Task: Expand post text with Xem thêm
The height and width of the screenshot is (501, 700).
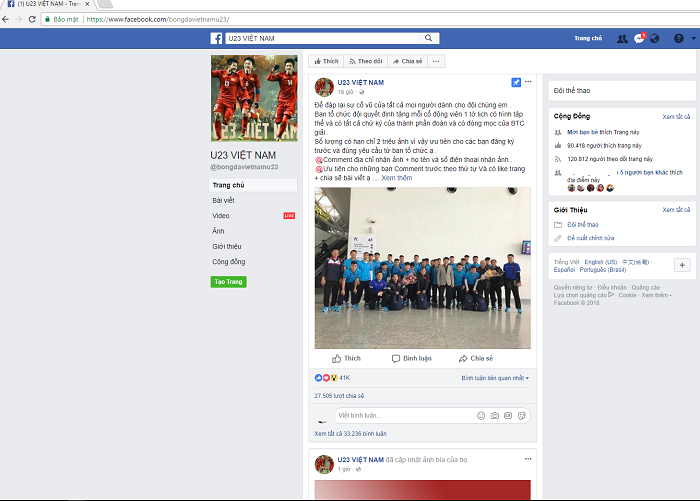Action: tap(396, 178)
